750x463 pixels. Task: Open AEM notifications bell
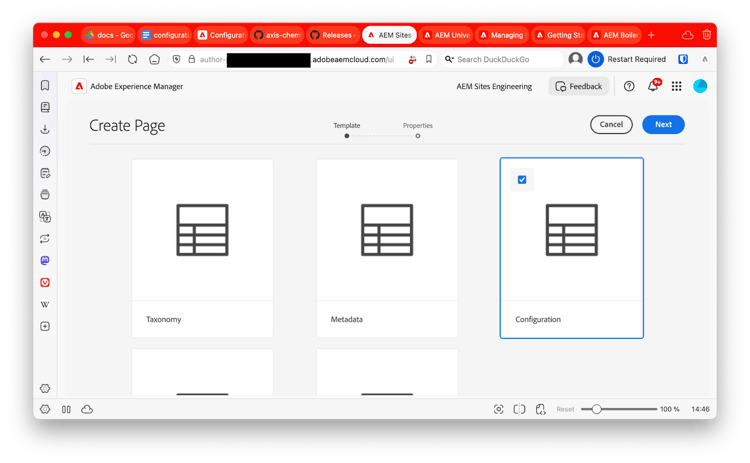653,86
